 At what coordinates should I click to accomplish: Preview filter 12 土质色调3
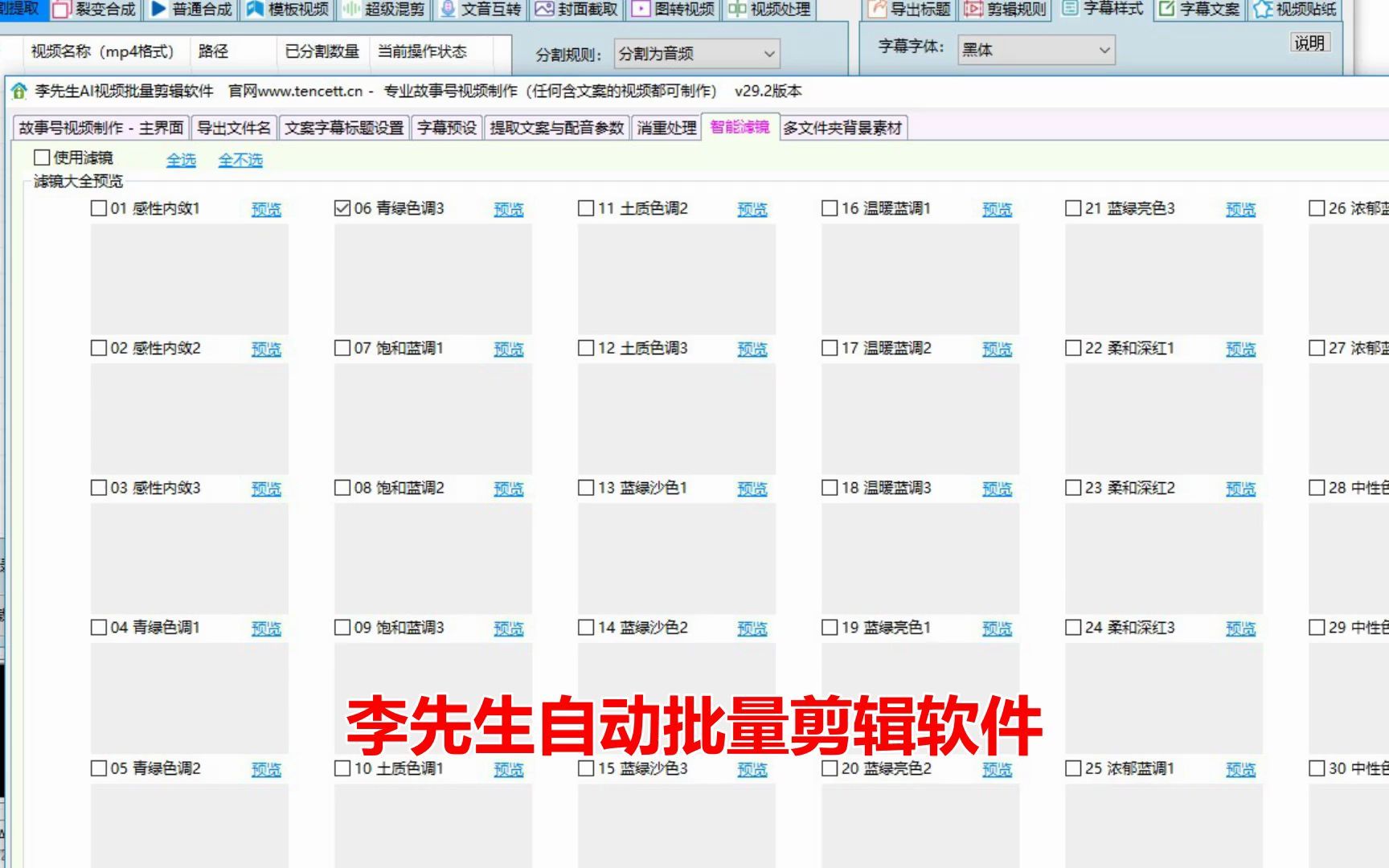(x=752, y=350)
